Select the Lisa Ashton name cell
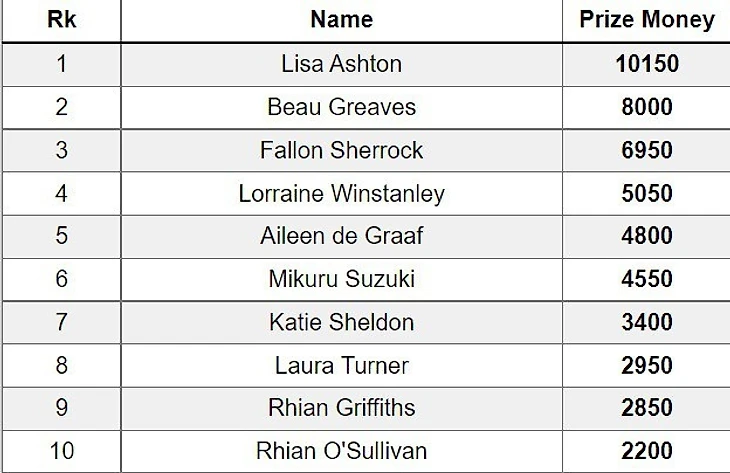730x473 pixels. 342,65
